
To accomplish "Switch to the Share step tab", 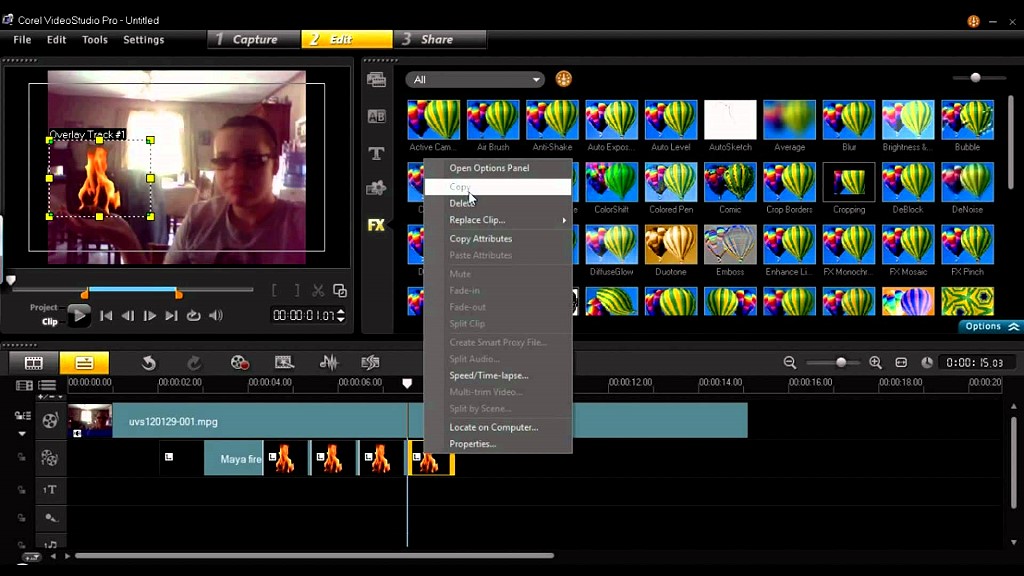I will (x=440, y=39).
